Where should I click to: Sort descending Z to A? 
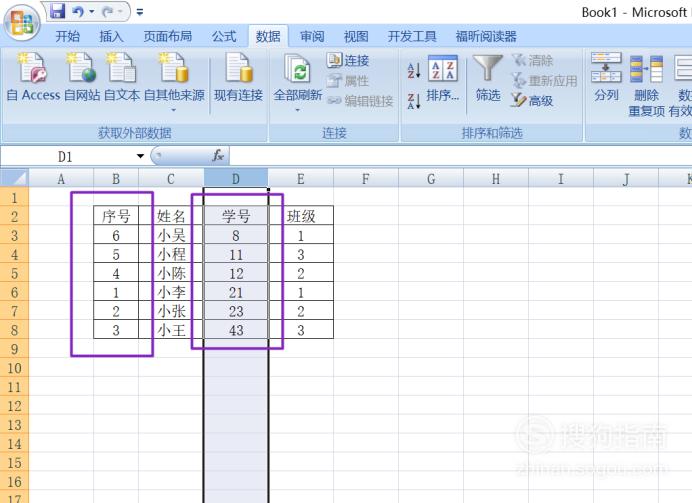[x=414, y=101]
